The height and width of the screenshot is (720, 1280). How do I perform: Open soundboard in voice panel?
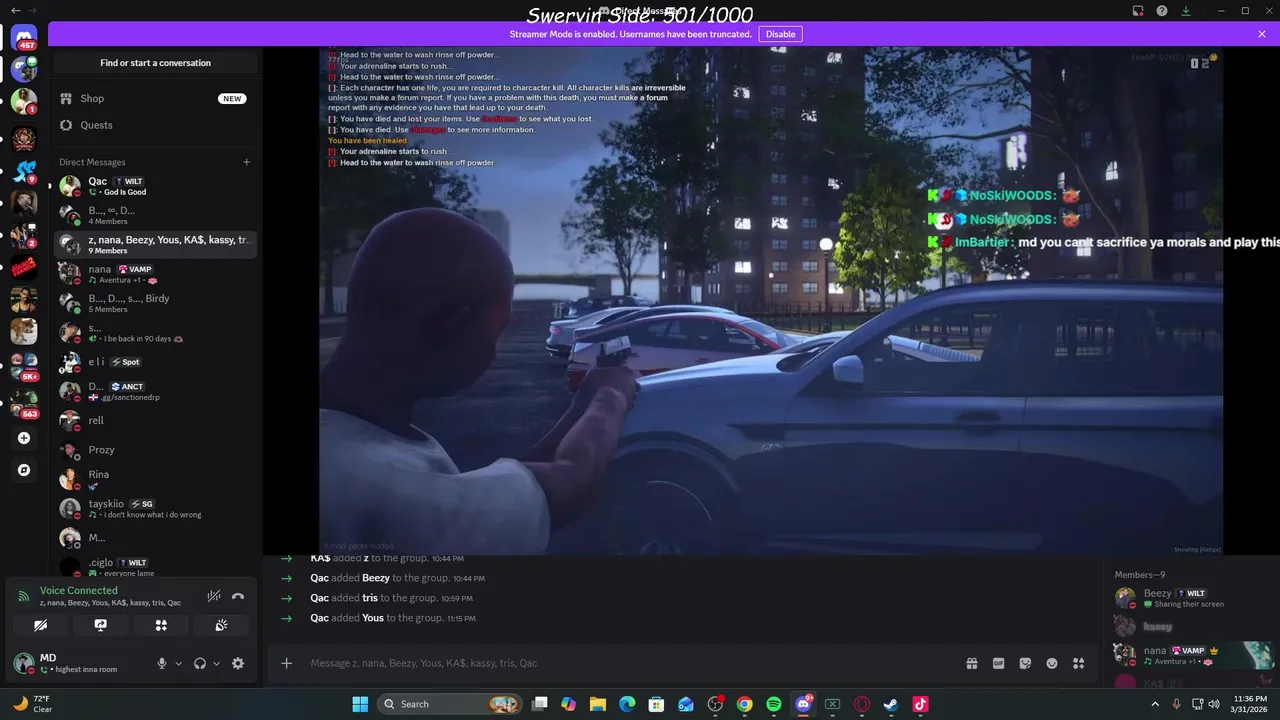(x=221, y=625)
